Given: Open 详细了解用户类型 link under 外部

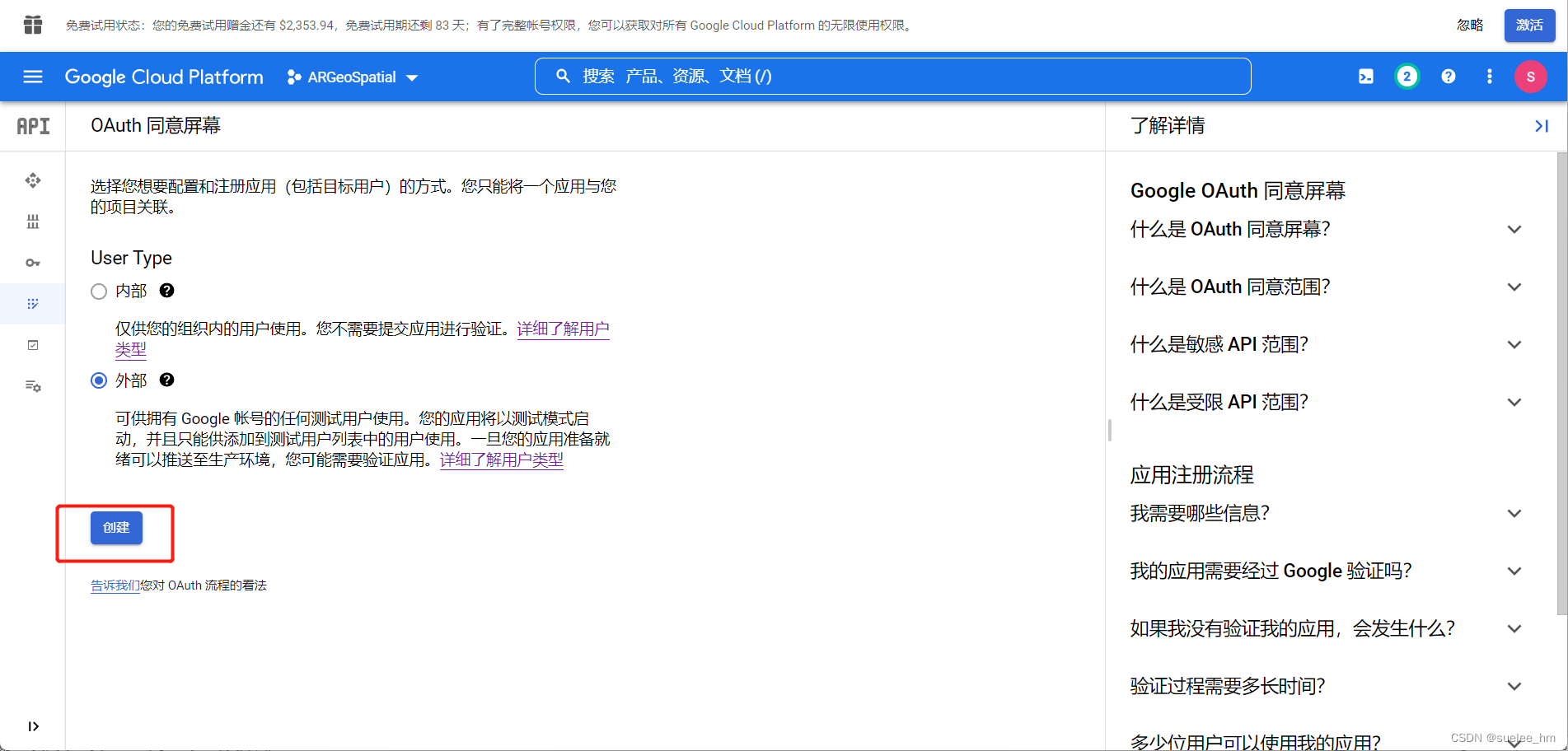Looking at the screenshot, I should [502, 459].
